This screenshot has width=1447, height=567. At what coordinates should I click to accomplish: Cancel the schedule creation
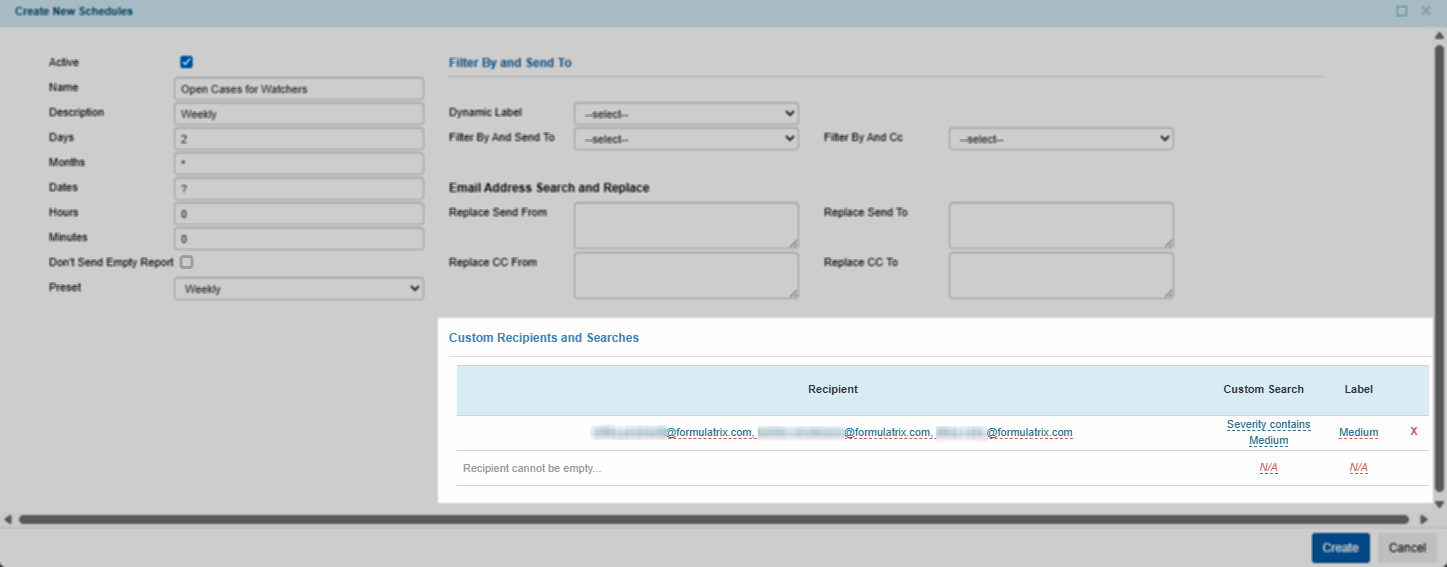tap(1406, 547)
